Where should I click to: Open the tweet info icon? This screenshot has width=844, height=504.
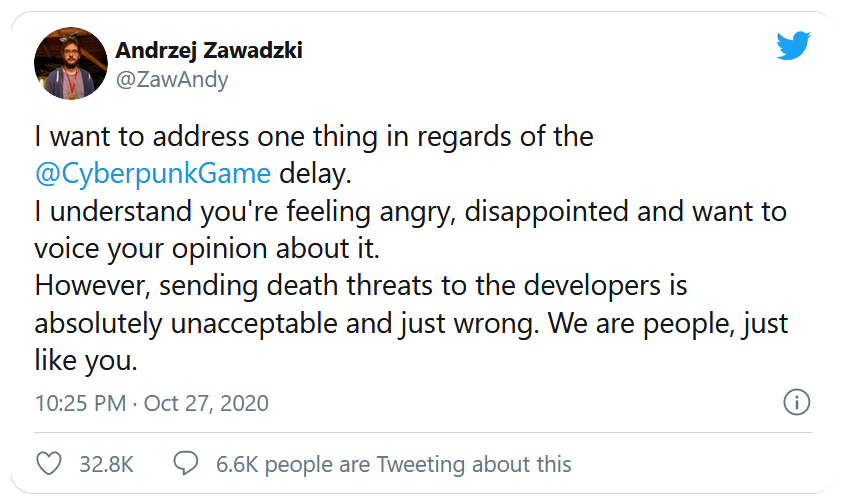coord(795,402)
